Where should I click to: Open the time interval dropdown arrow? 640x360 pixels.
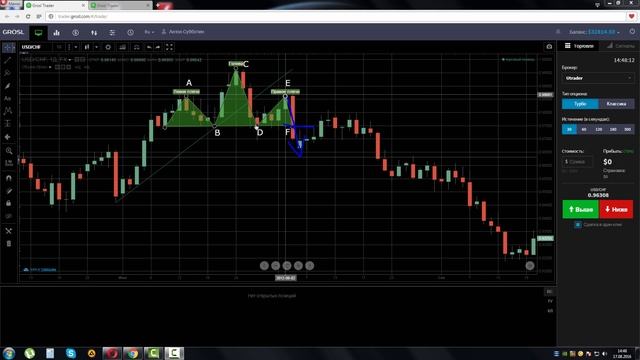click(x=76, y=47)
